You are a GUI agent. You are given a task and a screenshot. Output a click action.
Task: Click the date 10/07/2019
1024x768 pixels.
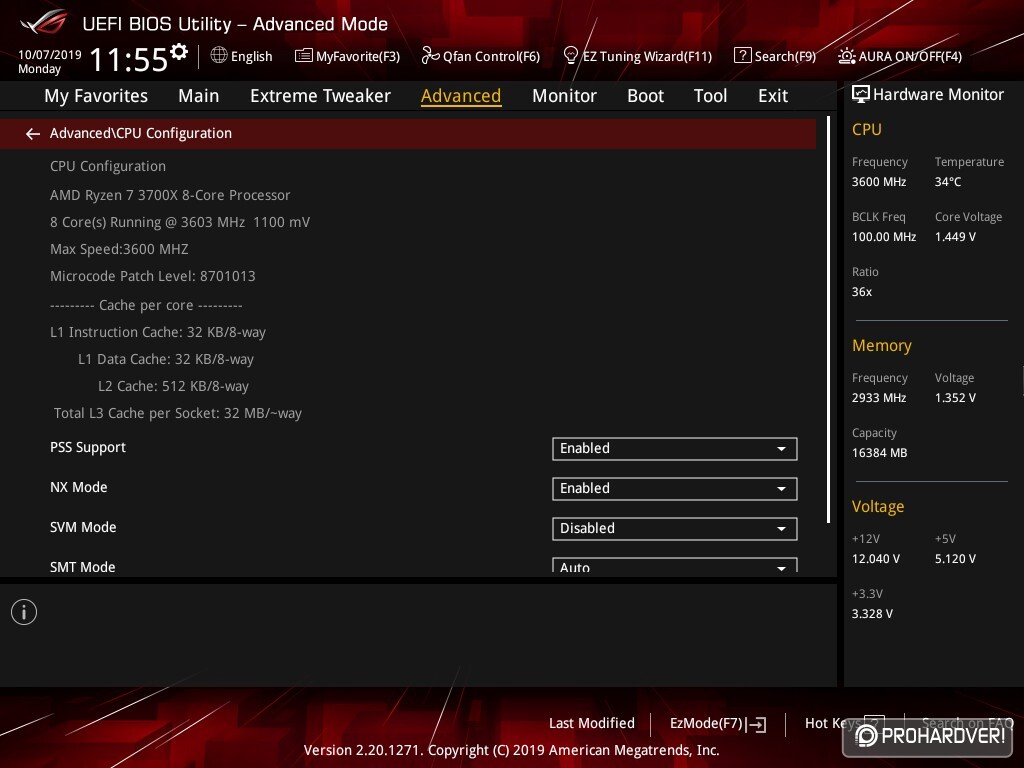click(x=50, y=55)
